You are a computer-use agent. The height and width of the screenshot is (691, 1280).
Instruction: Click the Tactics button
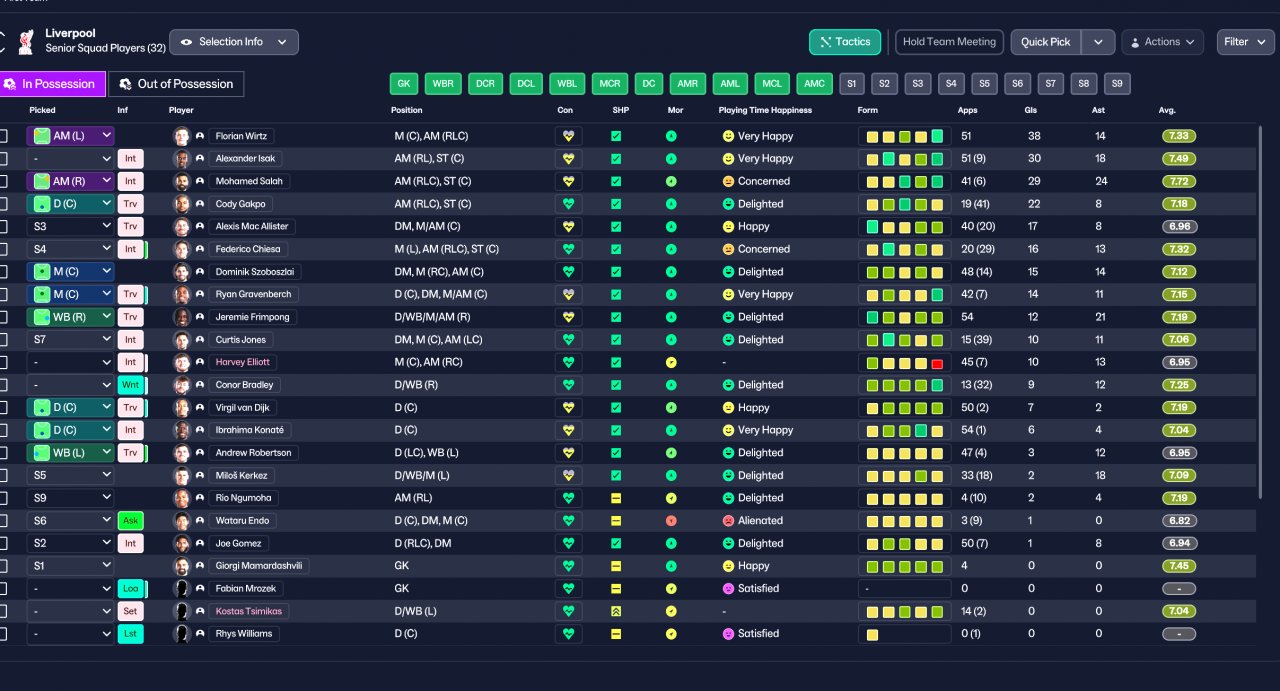coord(845,42)
